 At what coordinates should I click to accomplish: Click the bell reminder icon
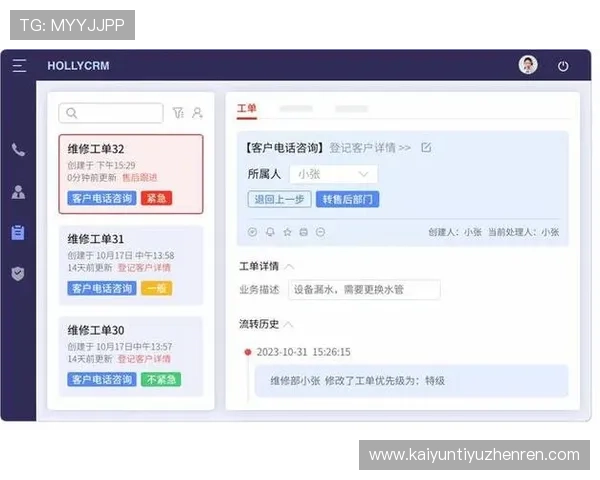(x=270, y=232)
